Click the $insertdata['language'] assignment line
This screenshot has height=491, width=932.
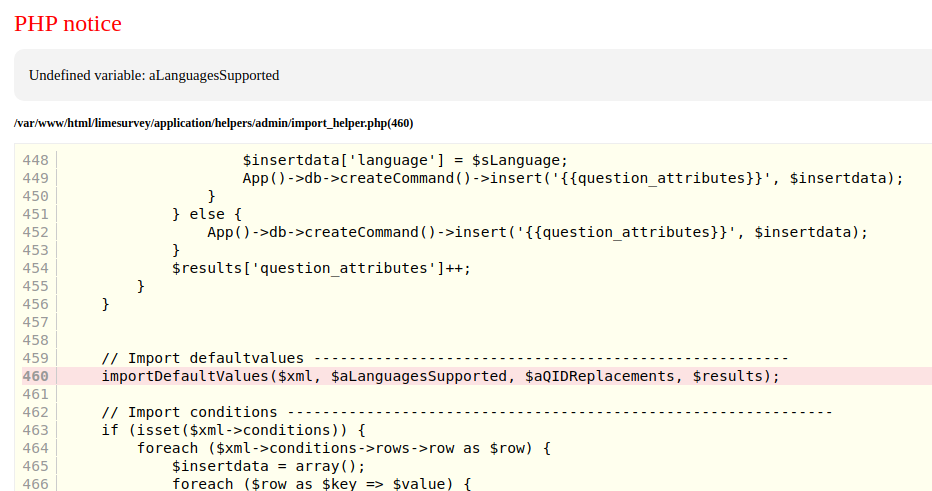click(405, 160)
